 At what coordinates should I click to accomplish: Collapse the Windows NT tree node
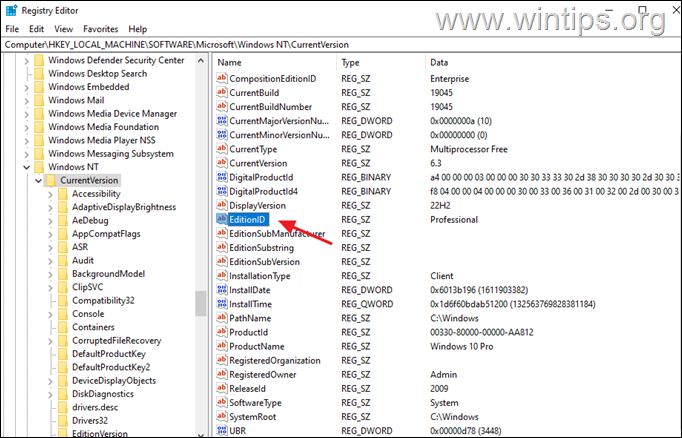click(27, 167)
